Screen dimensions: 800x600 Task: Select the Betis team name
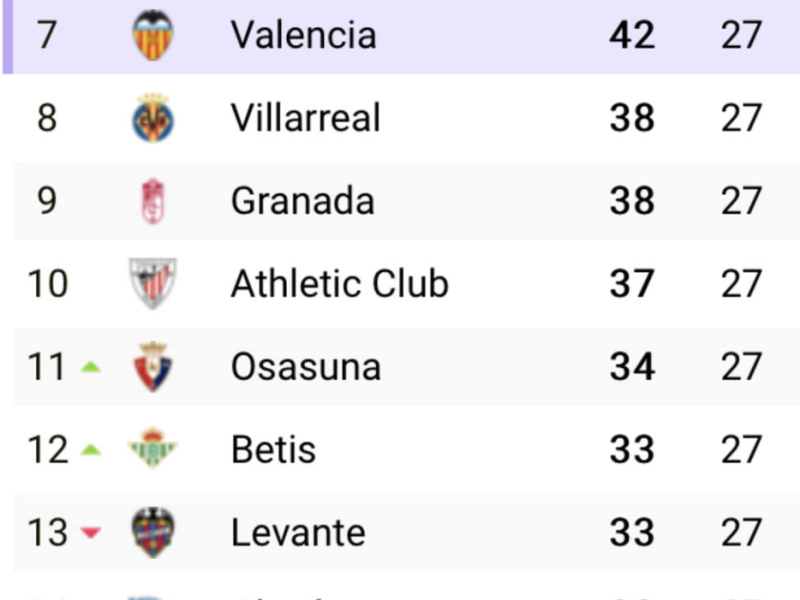273,450
